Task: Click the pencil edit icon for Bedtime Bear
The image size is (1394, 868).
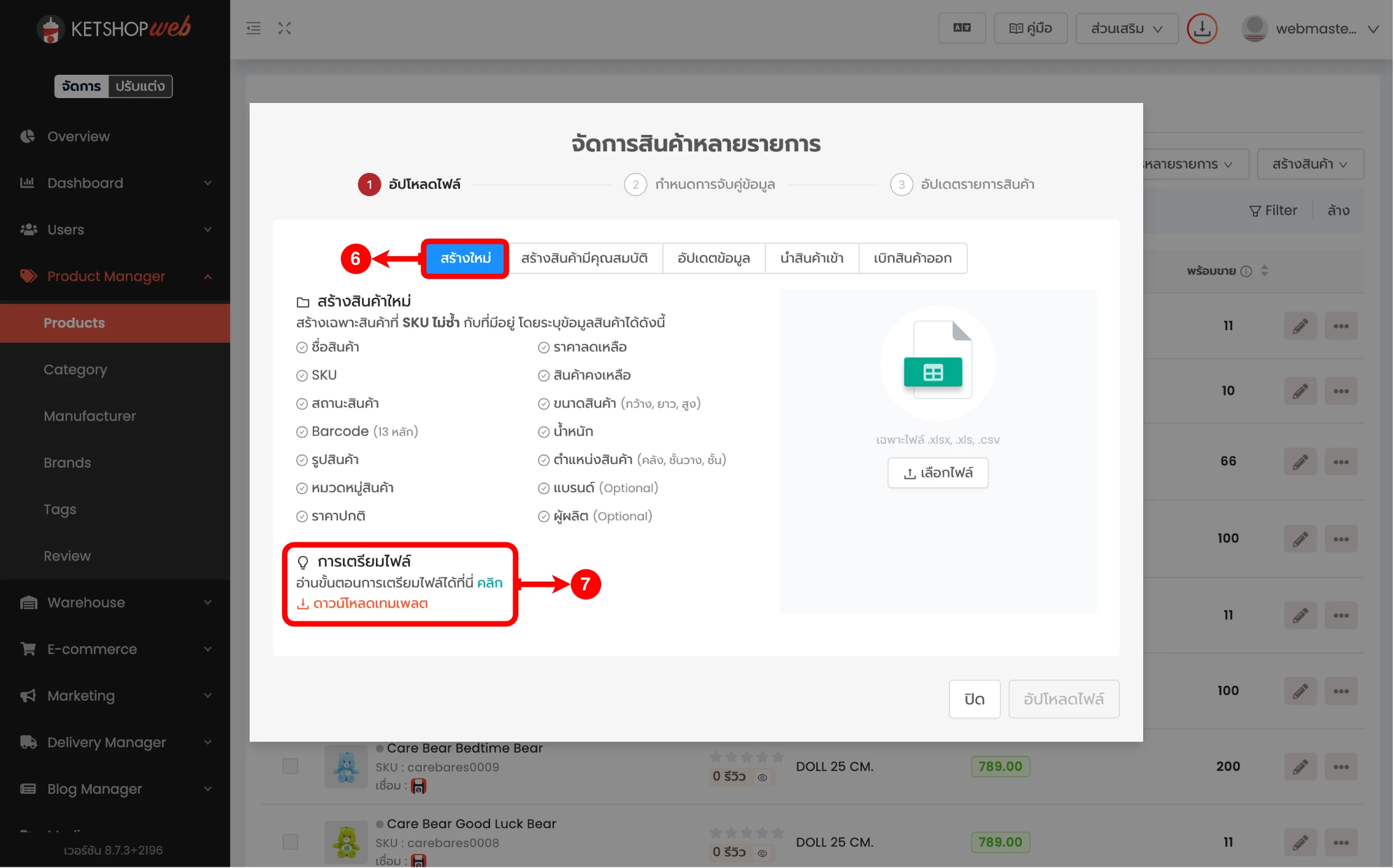Action: [x=1300, y=767]
